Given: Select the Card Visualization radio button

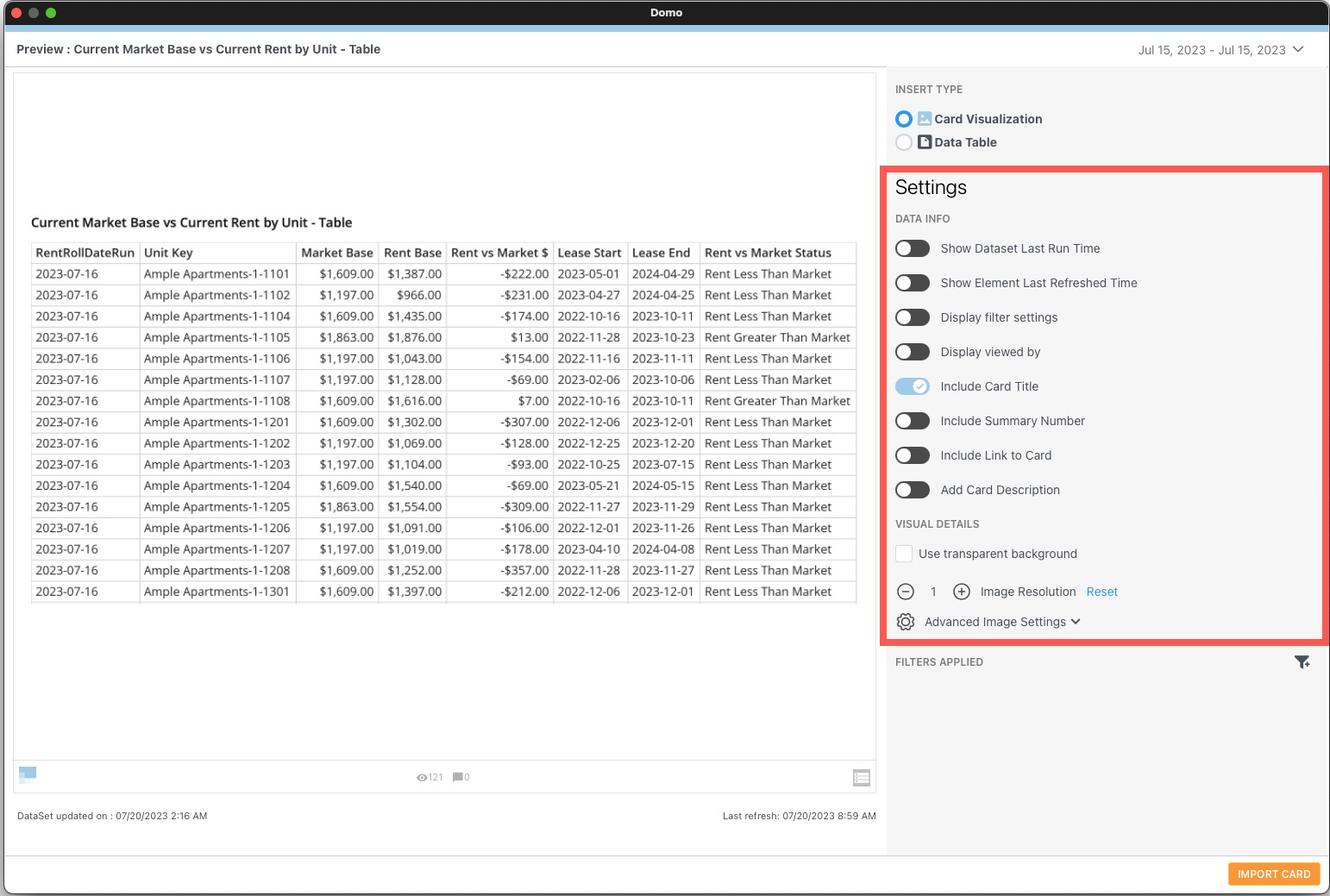Looking at the screenshot, I should point(904,118).
